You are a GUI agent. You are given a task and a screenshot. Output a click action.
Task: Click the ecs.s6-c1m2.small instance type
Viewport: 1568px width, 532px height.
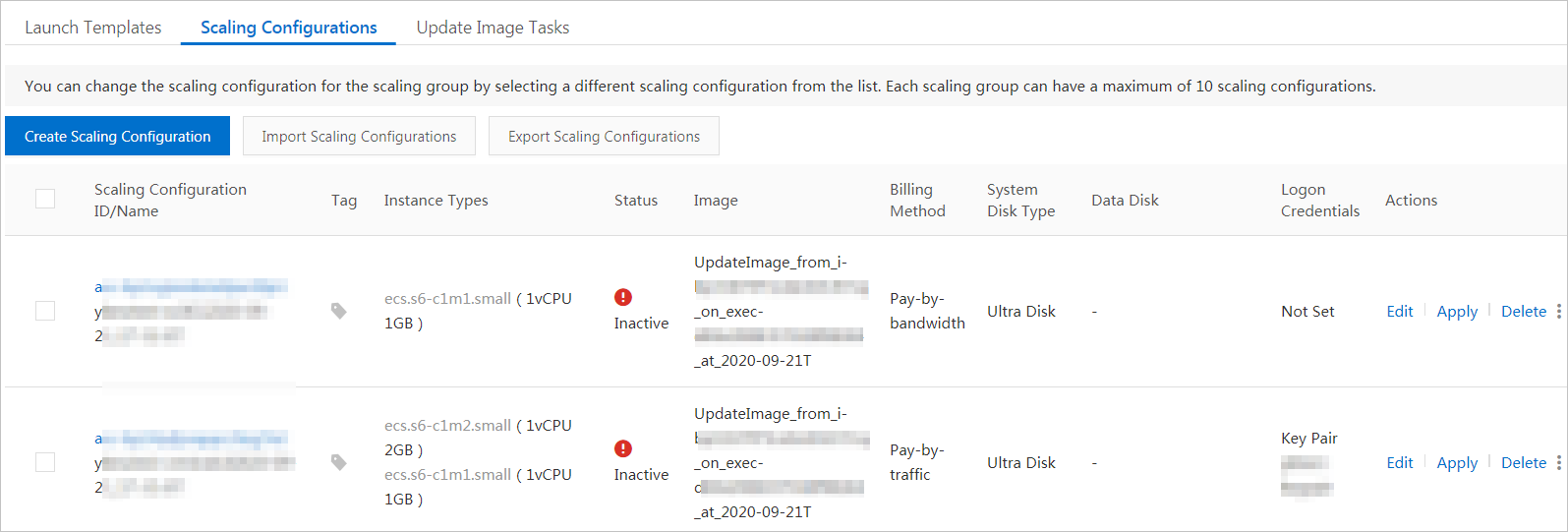[x=447, y=425]
